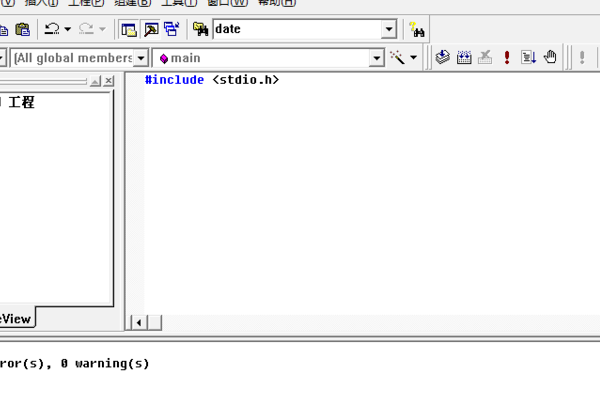
Task: Open the 窗口(W) menu in the menu bar
Action: pos(227,3)
